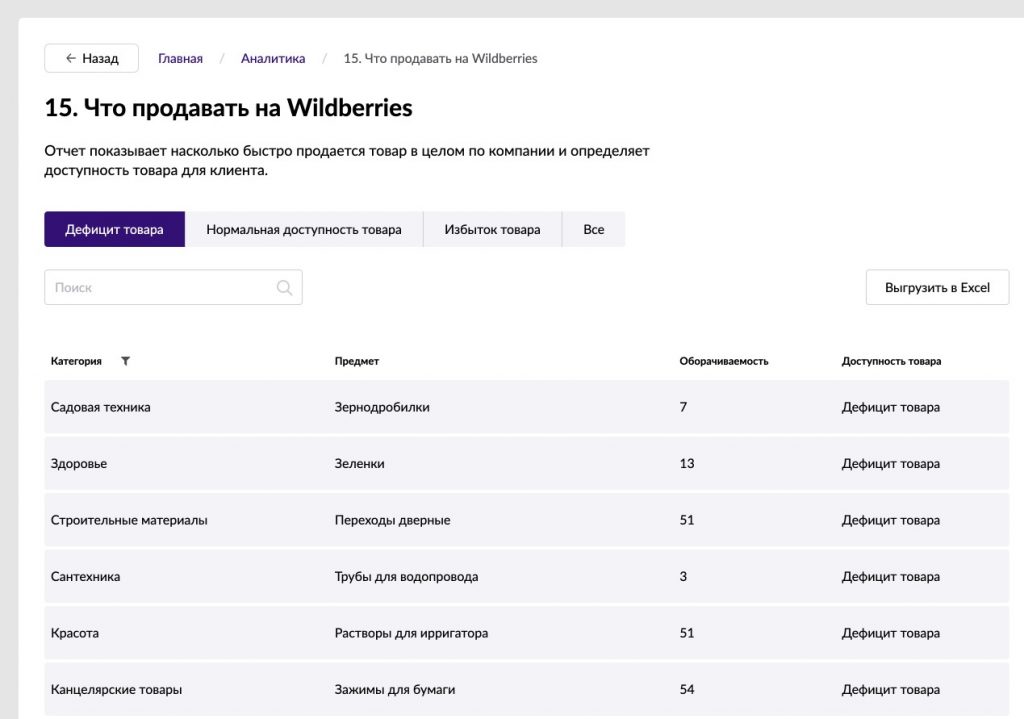Select the Зеленки row under Здоровье
Image resolution: width=1024 pixels, height=719 pixels.
coord(526,464)
